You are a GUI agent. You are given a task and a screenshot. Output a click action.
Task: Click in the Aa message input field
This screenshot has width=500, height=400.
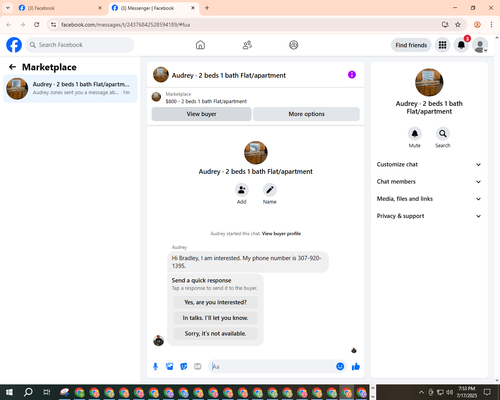pyautogui.click(x=272, y=367)
